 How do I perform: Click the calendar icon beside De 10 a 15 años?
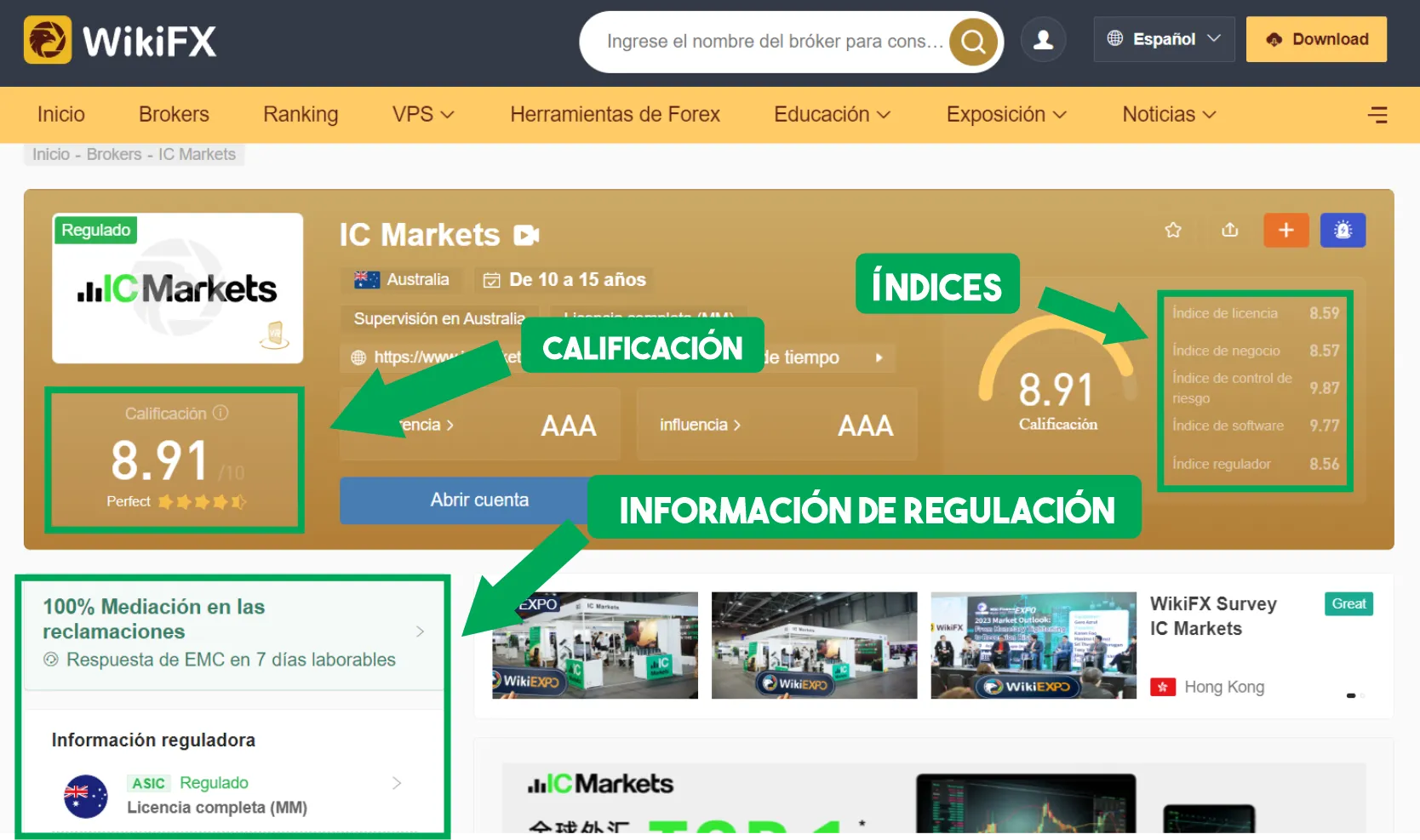(491, 280)
